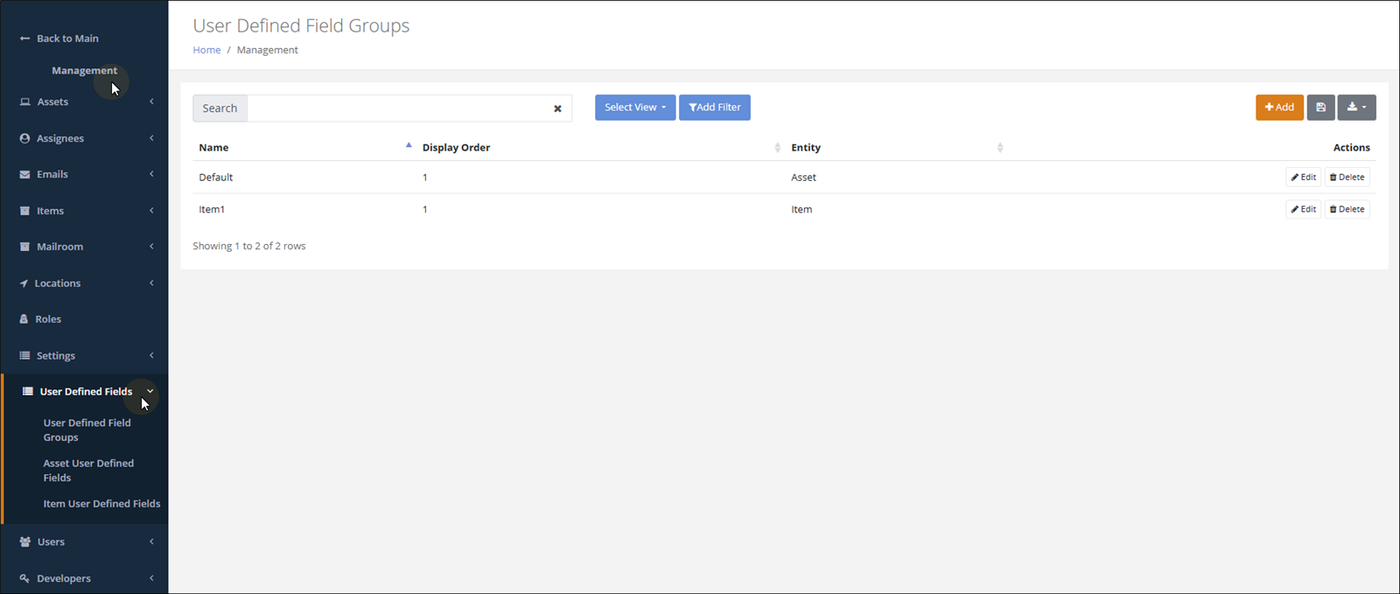This screenshot has width=1400, height=594.
Task: Click the User Defined Fields list icon
Action: coord(28,391)
